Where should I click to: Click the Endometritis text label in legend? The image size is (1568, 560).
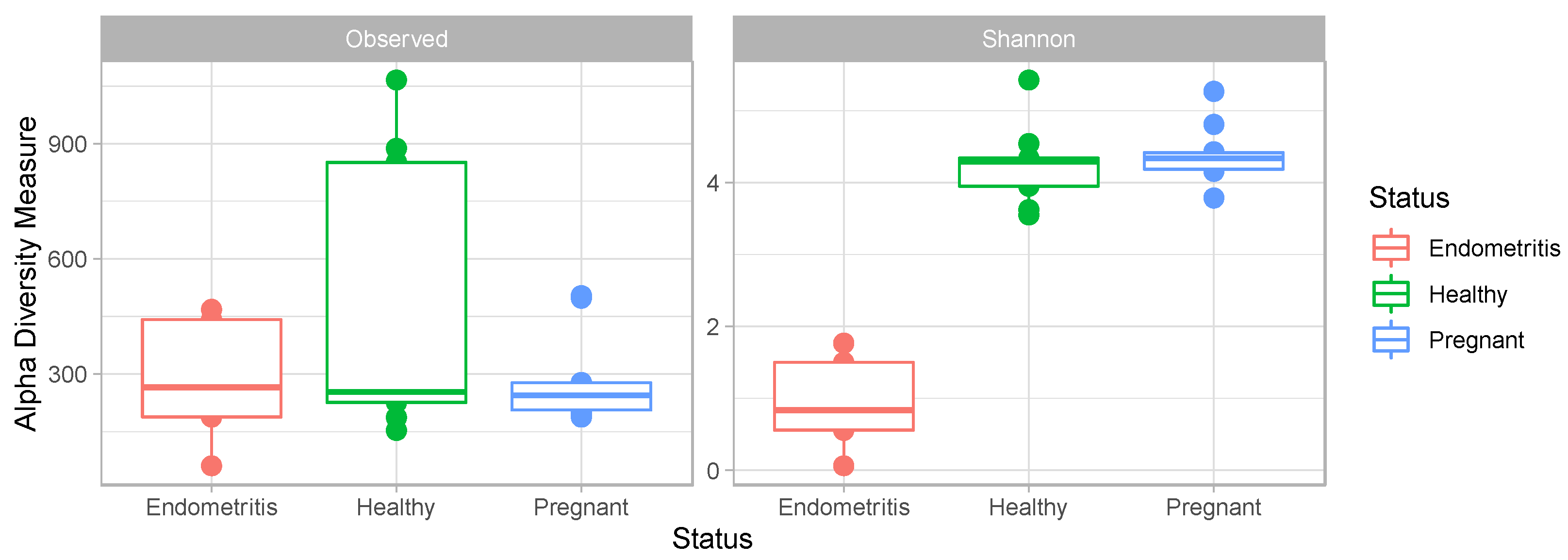[1494, 249]
